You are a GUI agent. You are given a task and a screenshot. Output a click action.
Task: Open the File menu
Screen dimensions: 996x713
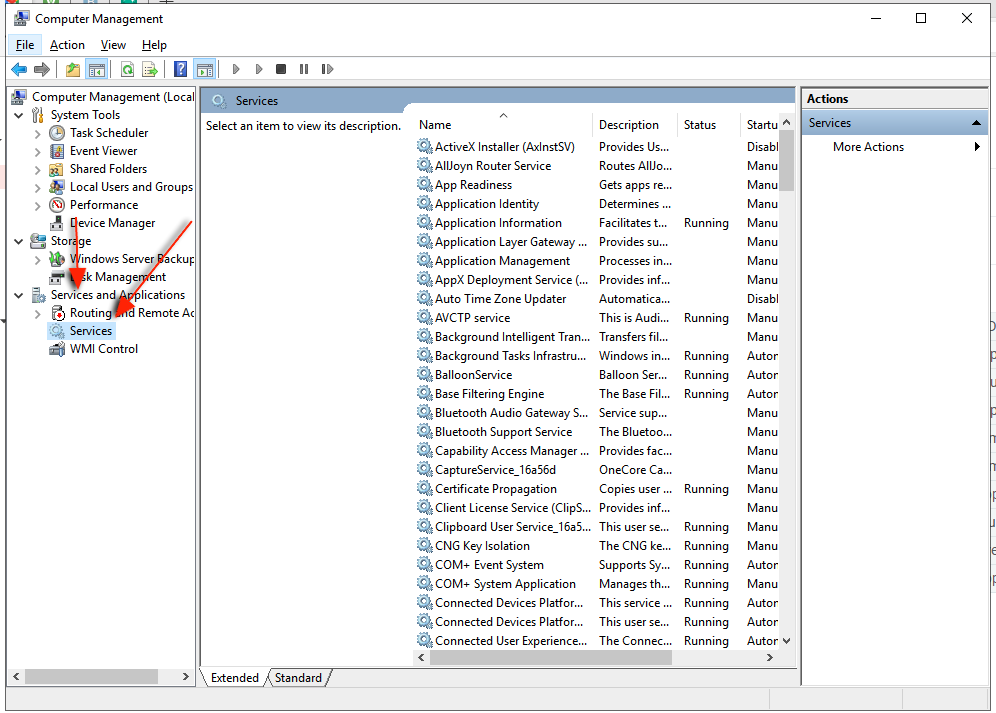(25, 44)
